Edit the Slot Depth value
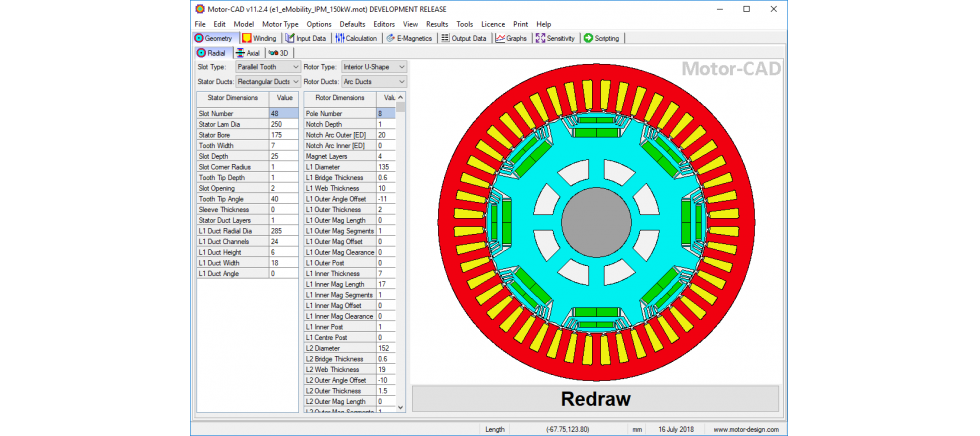Viewport: 980px width, 436px height. click(284, 156)
